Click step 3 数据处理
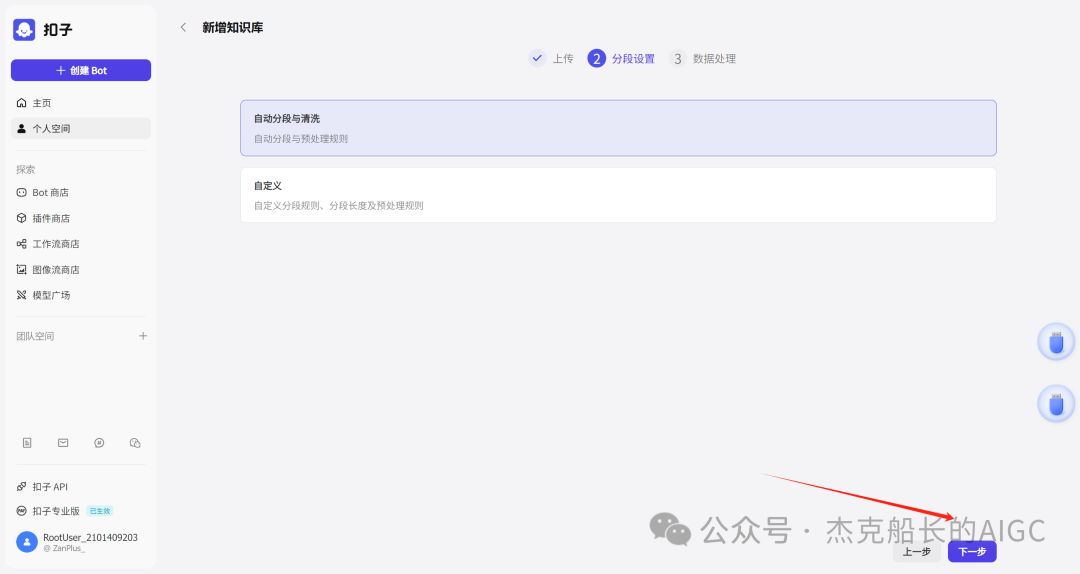The width and height of the screenshot is (1080, 574). pyautogui.click(x=703, y=59)
